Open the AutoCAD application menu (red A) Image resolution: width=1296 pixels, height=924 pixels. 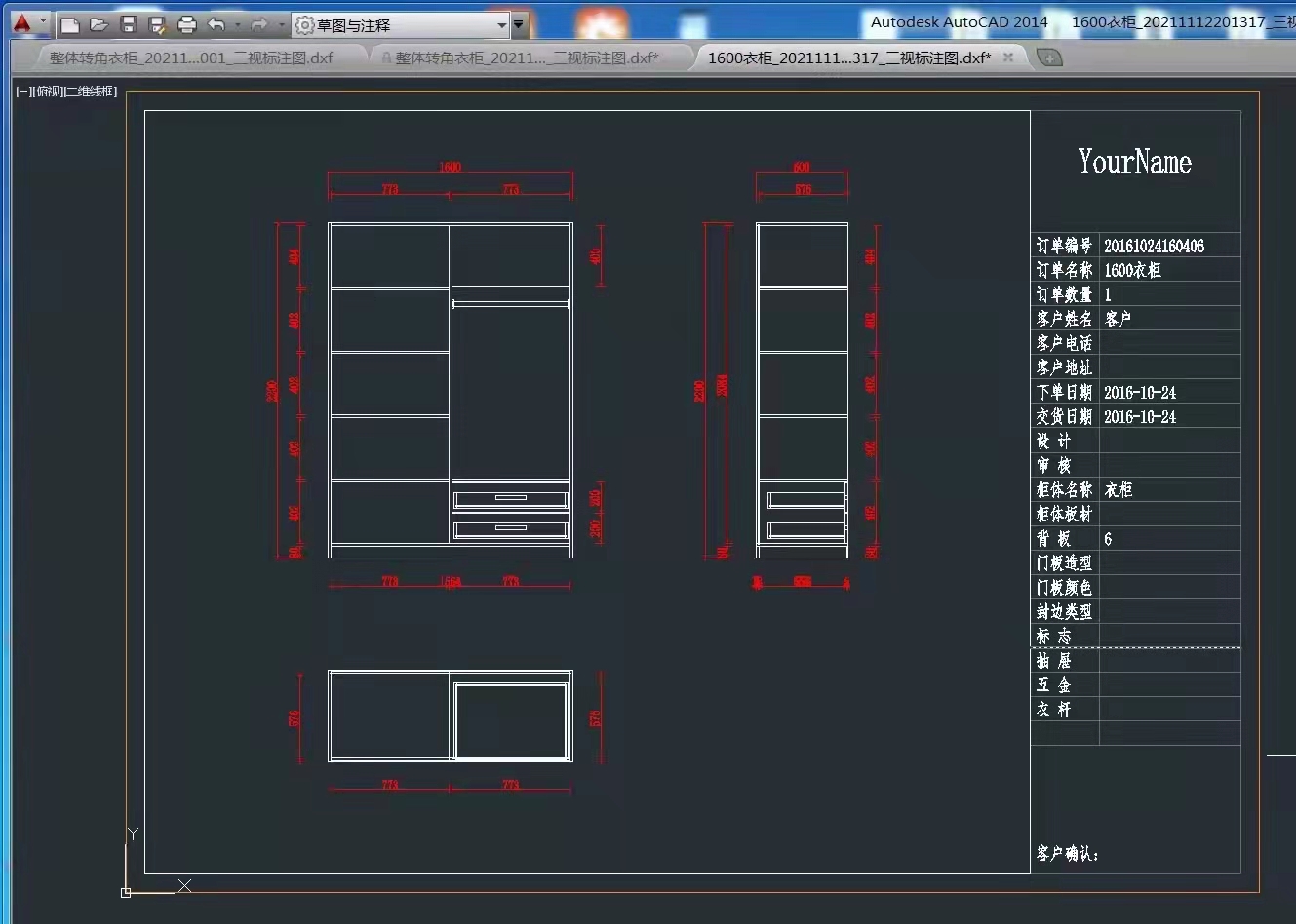23,23
